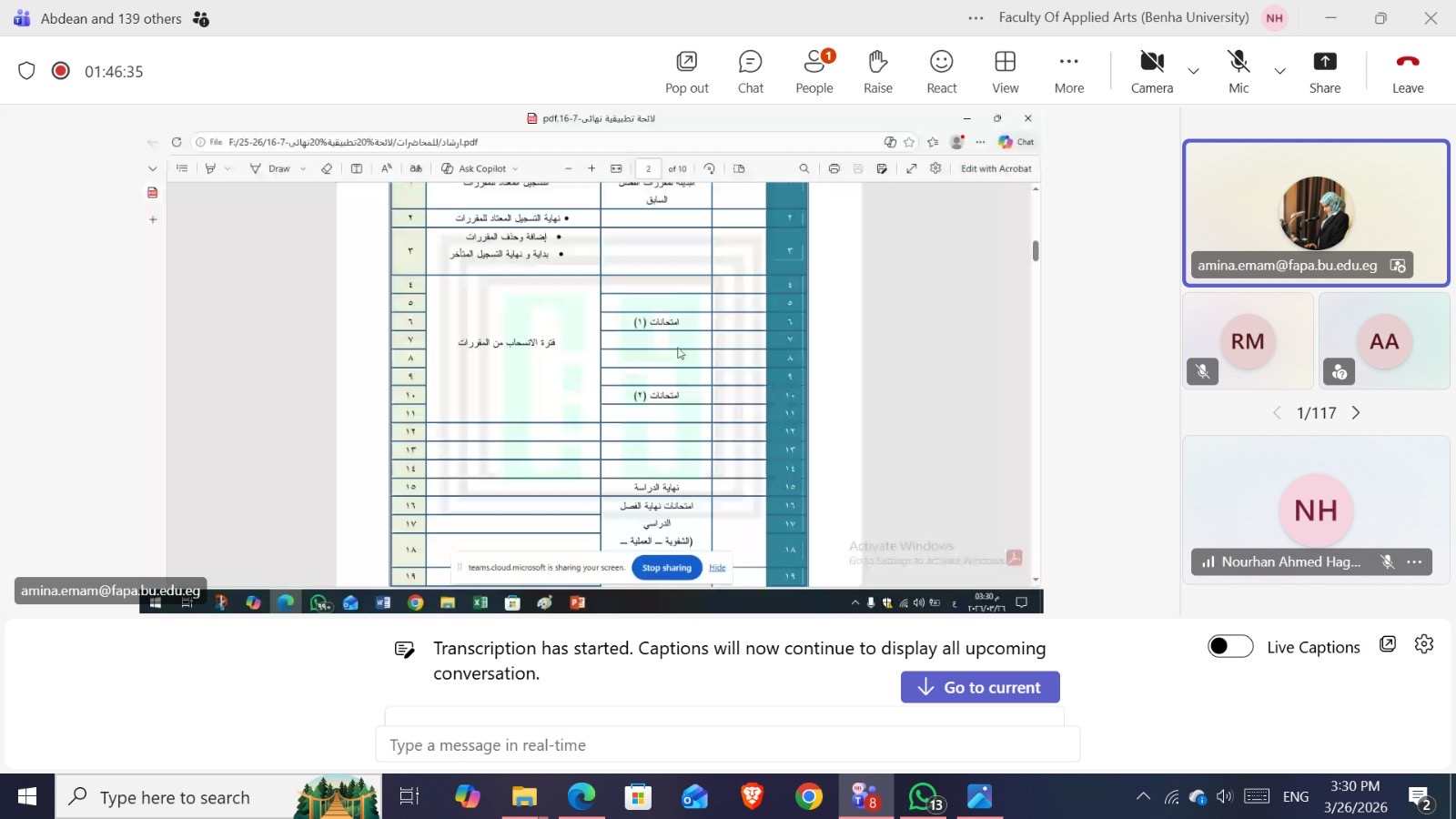The width and height of the screenshot is (1456, 819).
Task: Open the People participants list
Action: pyautogui.click(x=814, y=72)
